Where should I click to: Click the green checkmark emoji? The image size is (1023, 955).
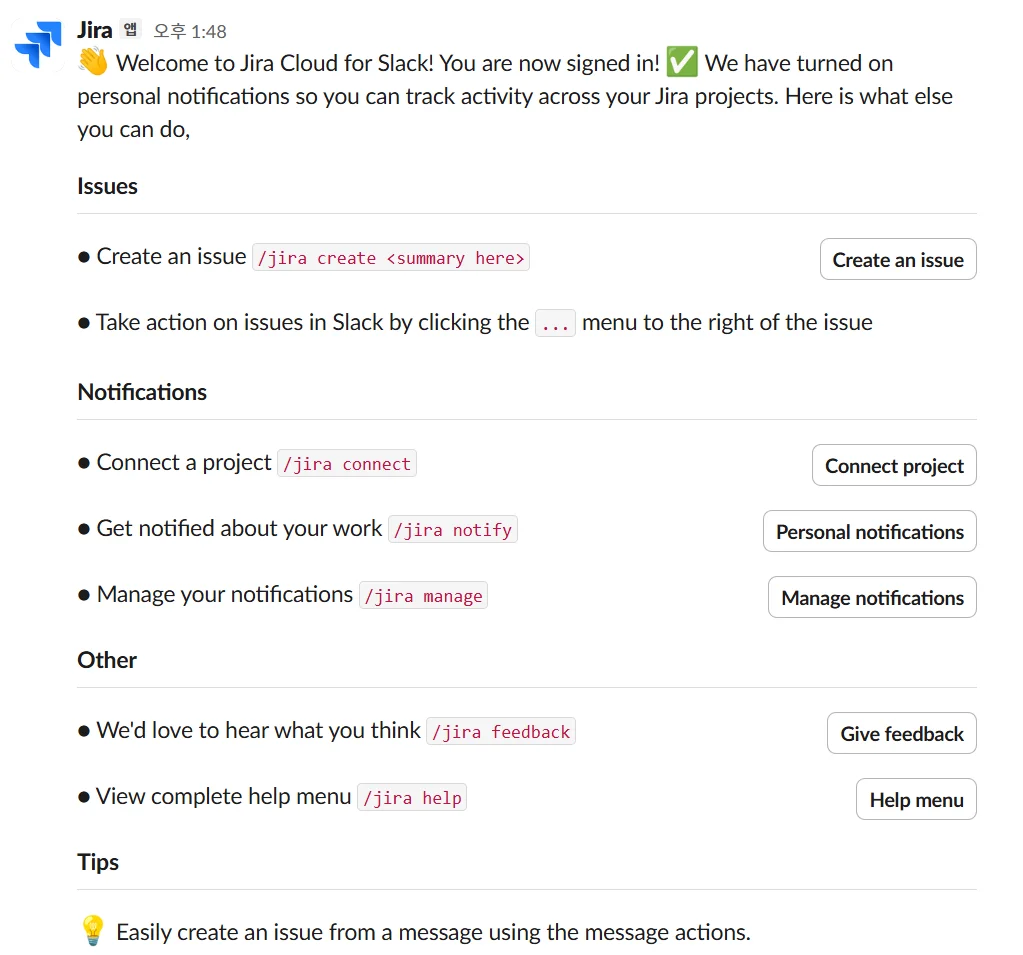point(682,63)
